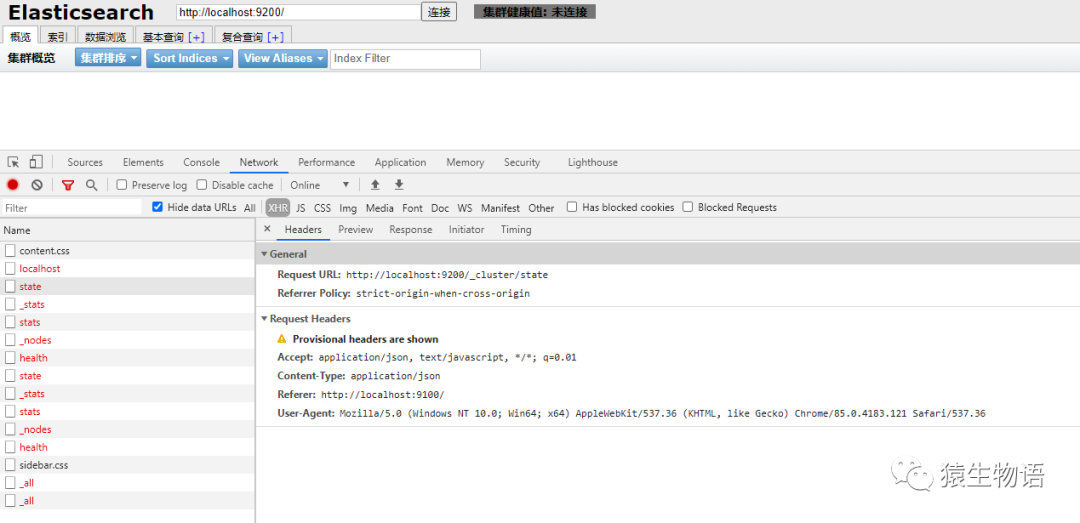Enable Preserve log checkbox

coord(122,185)
